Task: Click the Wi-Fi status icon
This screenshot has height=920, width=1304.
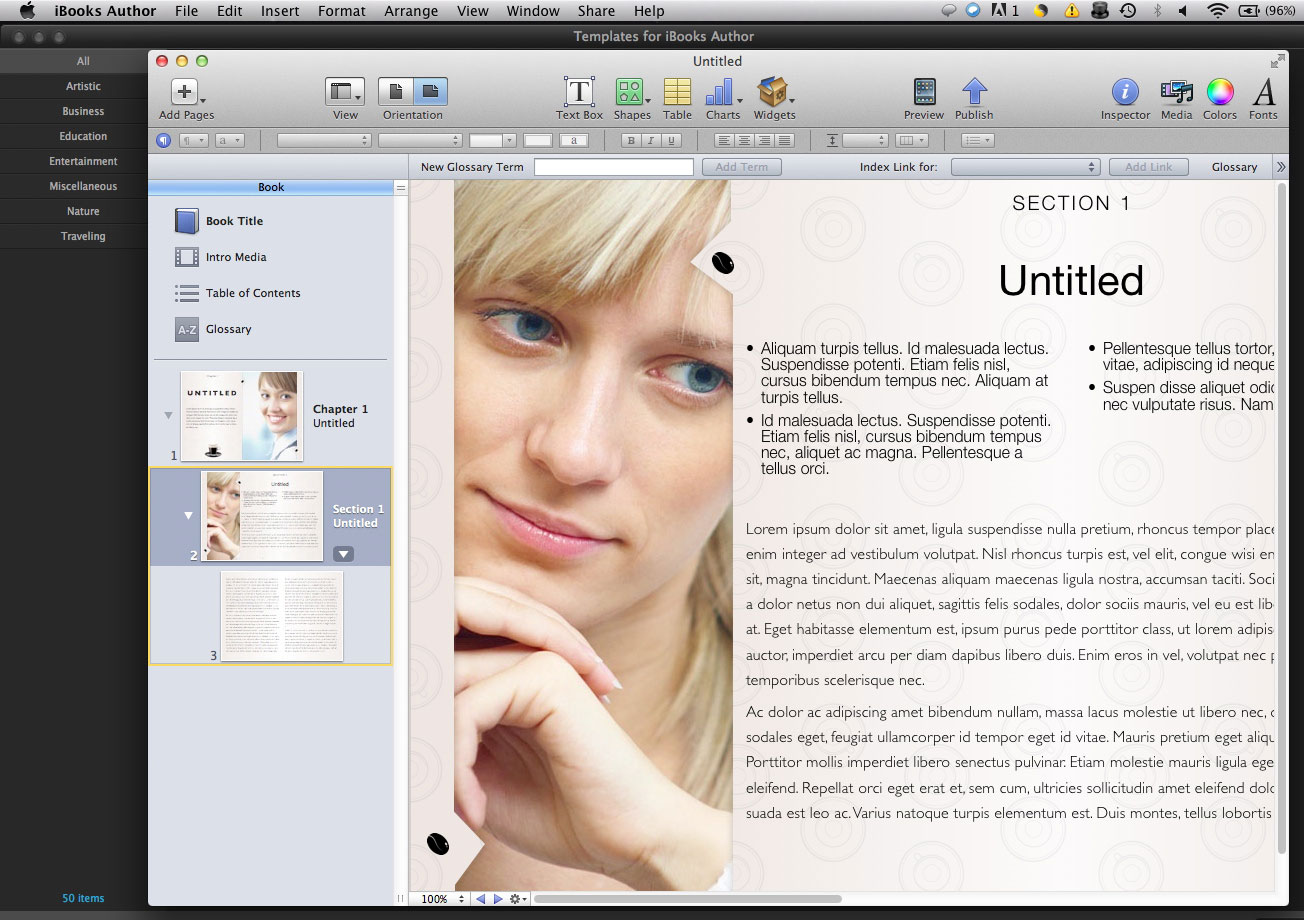Action: 1217,11
